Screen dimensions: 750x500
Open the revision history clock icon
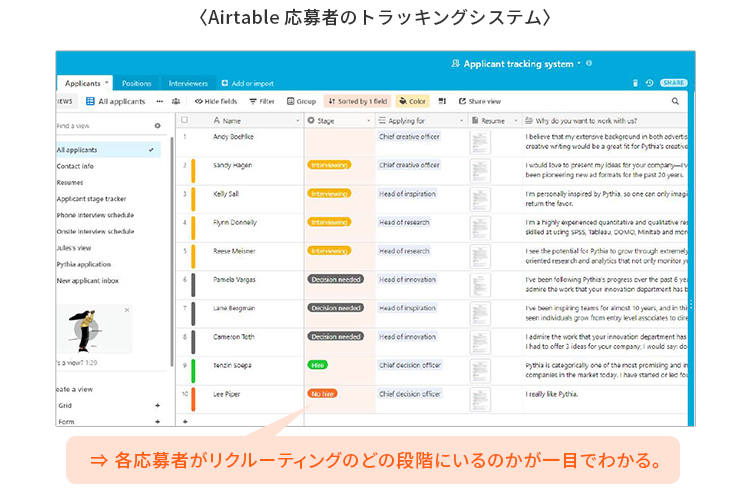(649, 83)
